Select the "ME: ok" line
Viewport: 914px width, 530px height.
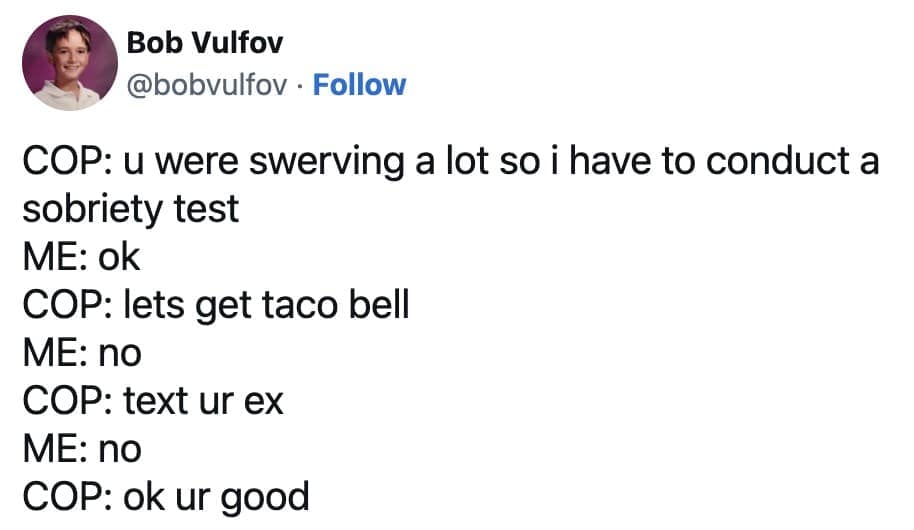click(x=81, y=257)
